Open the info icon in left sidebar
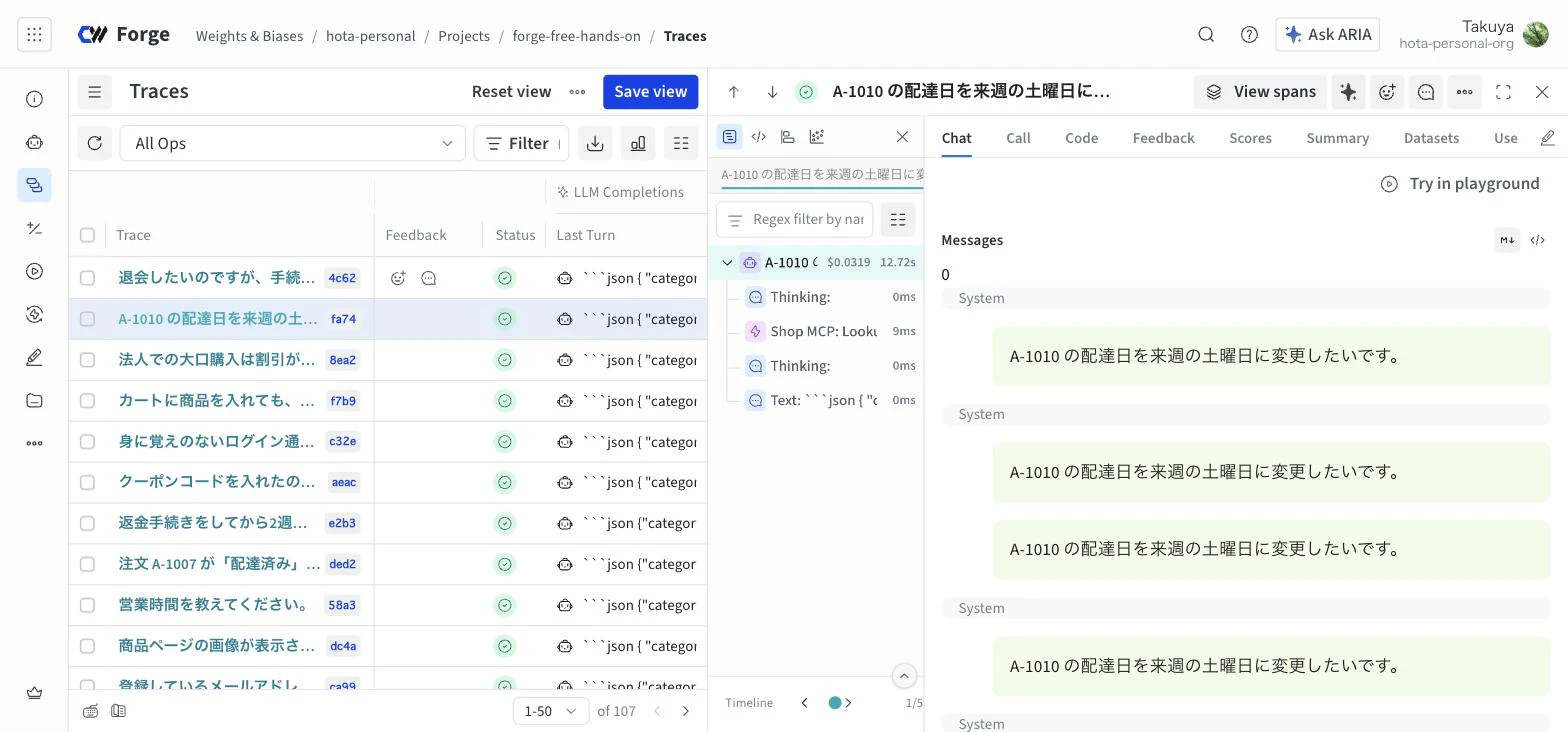The width and height of the screenshot is (1568, 732). 34,99
